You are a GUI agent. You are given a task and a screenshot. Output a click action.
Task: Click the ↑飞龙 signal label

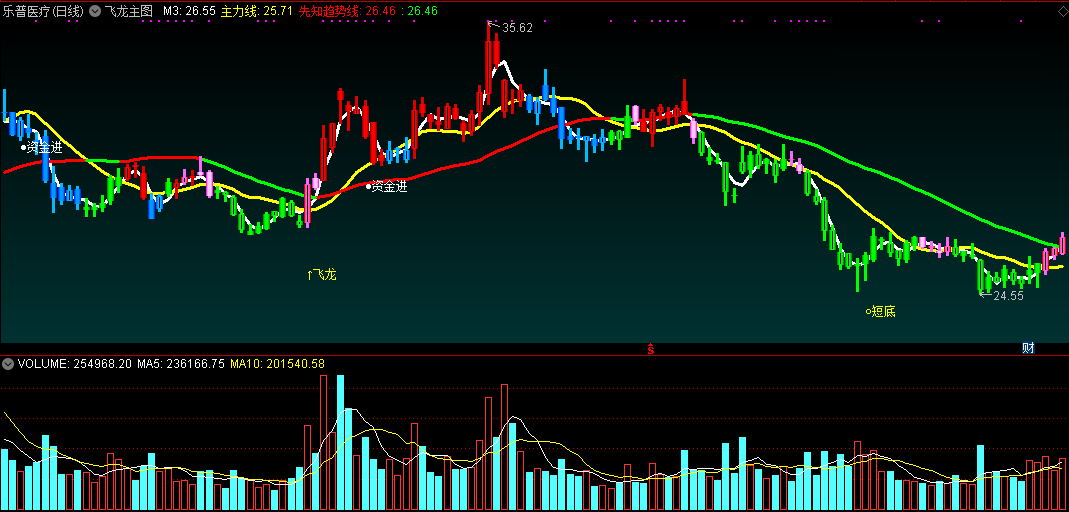[322, 275]
